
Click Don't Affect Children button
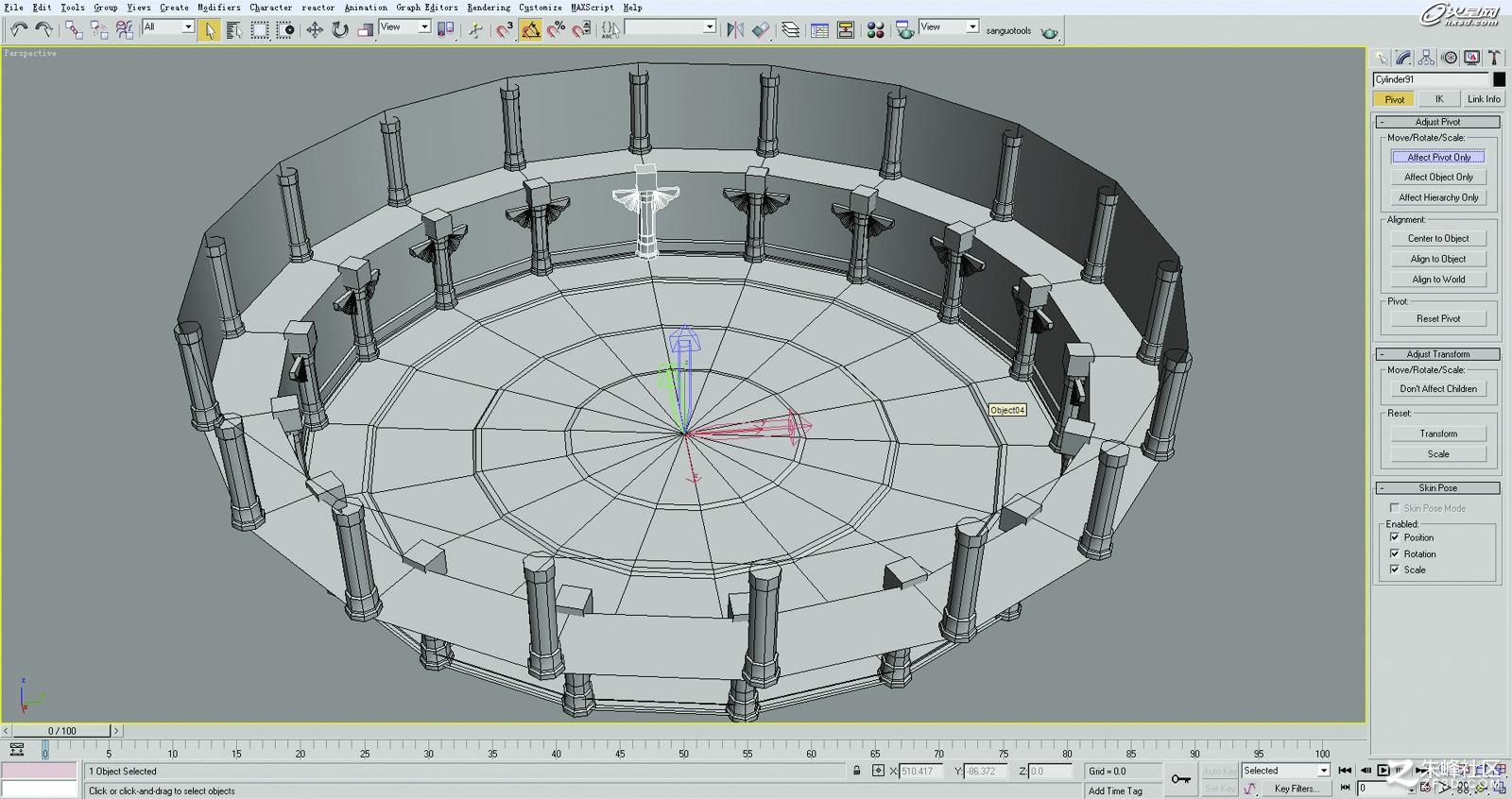click(x=1438, y=388)
